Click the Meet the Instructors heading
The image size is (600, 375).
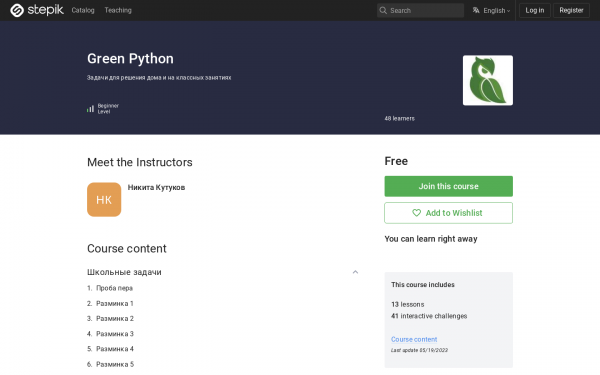click(140, 162)
